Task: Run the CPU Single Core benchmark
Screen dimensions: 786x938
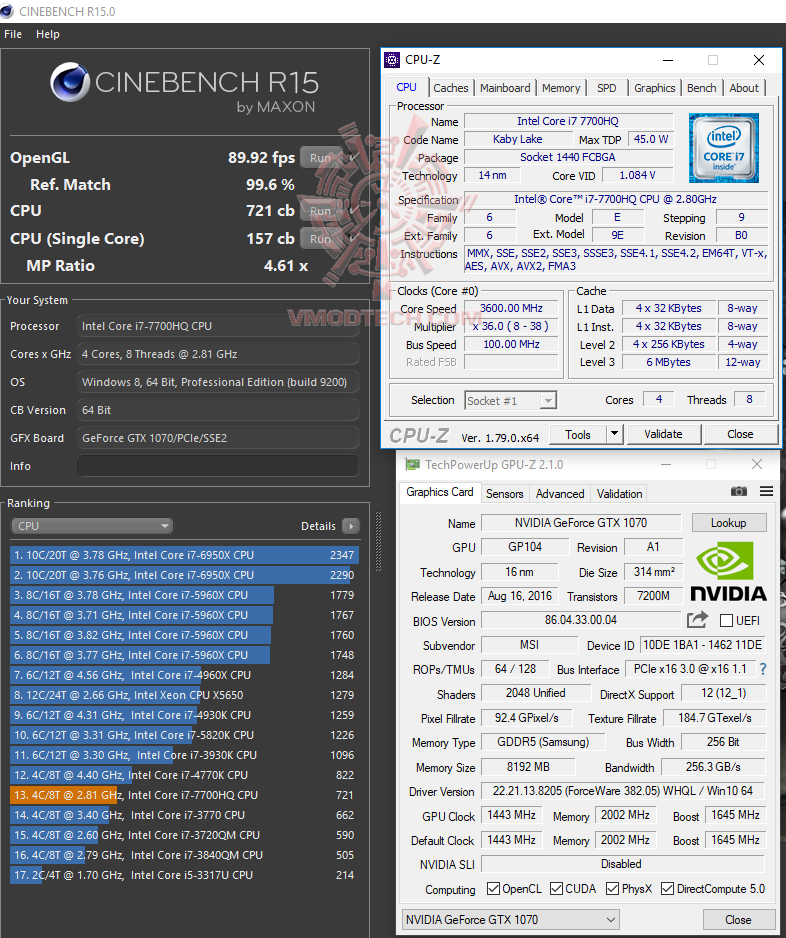Action: pos(321,238)
